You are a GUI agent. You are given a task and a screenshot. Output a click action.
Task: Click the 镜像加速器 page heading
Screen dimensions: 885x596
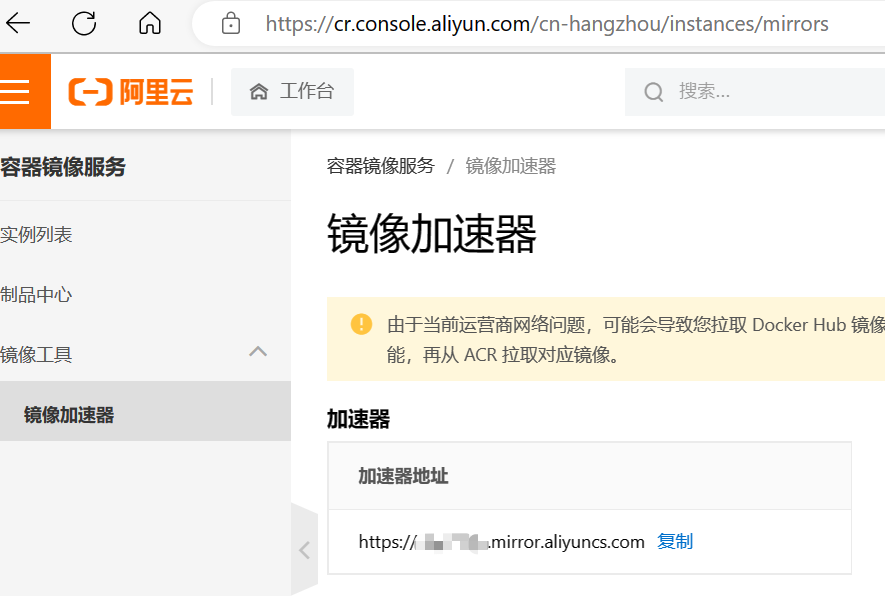point(432,233)
